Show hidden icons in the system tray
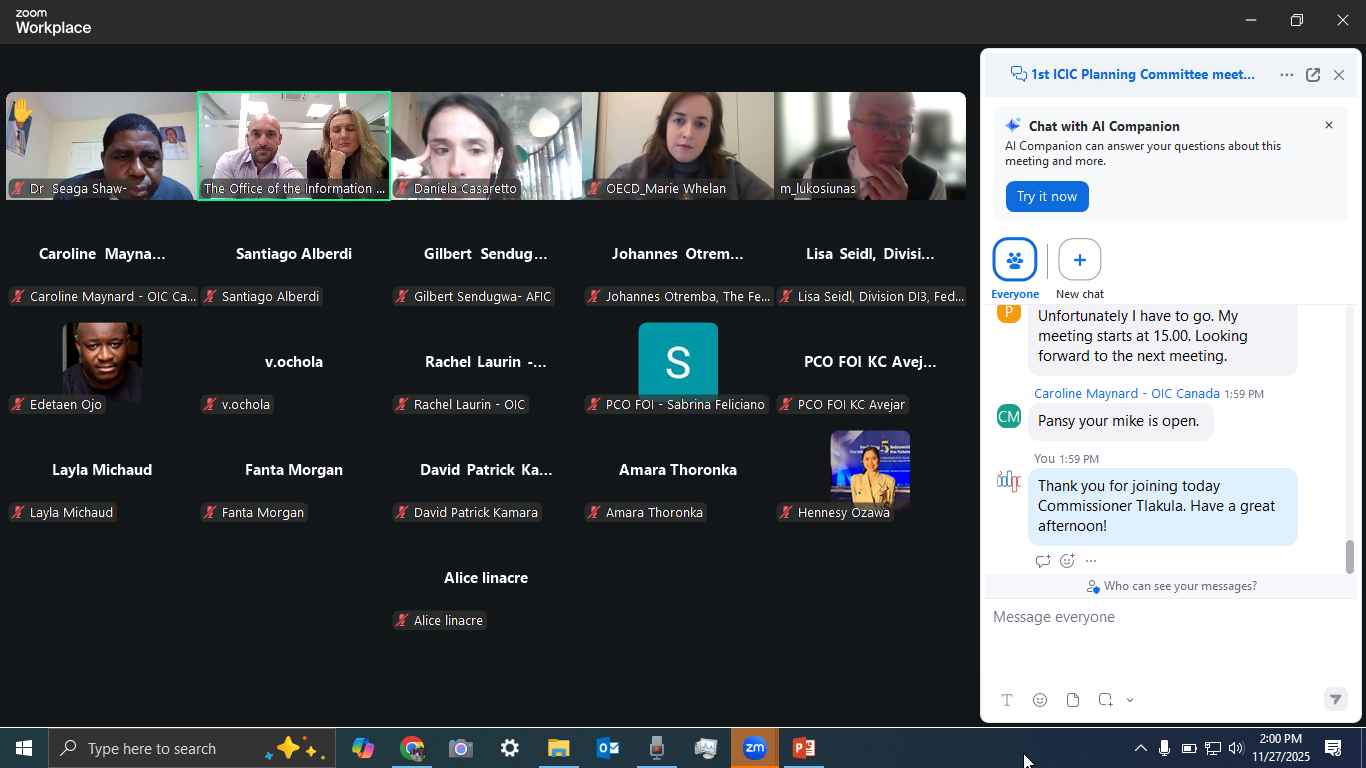Image resolution: width=1366 pixels, height=768 pixels. (x=1140, y=748)
